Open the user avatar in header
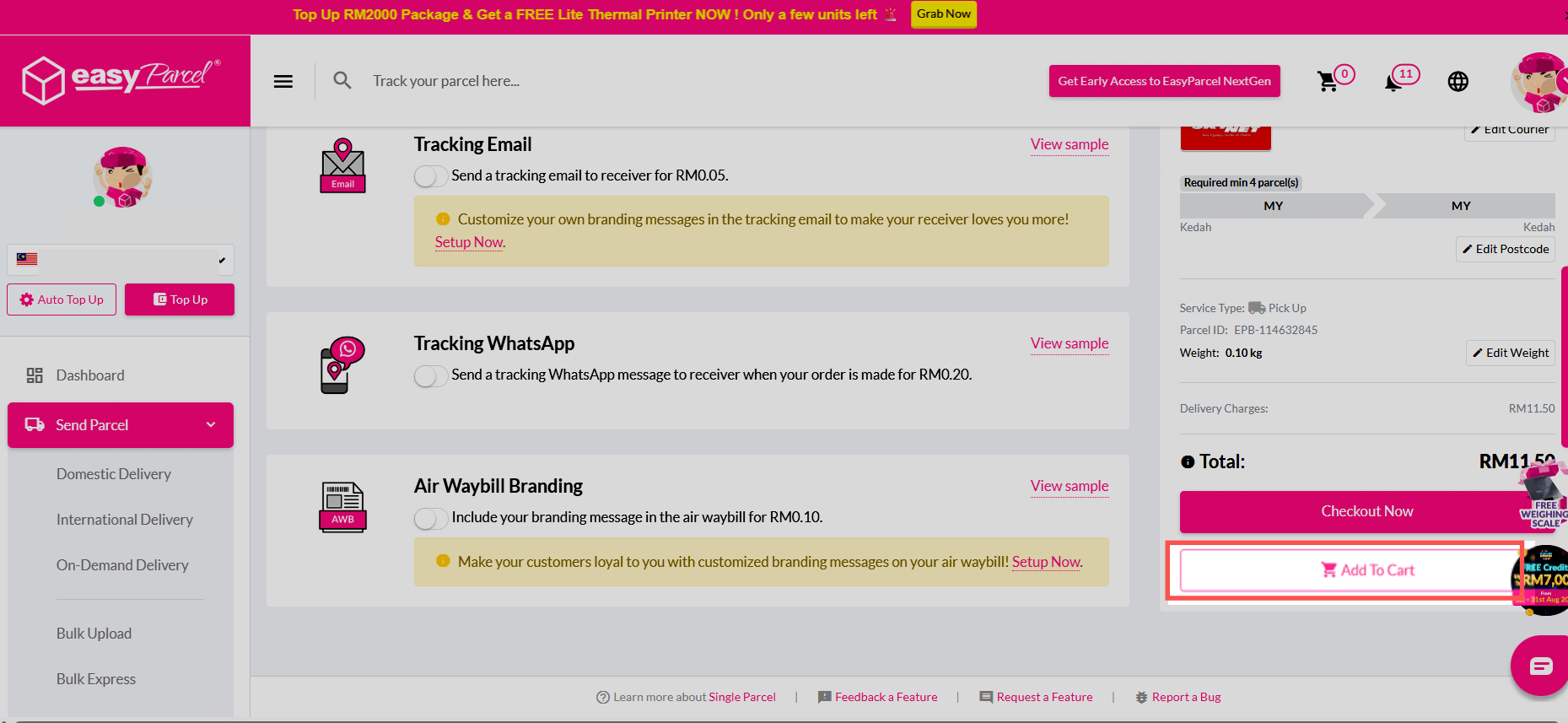Image resolution: width=1568 pixels, height=723 pixels. (1539, 82)
